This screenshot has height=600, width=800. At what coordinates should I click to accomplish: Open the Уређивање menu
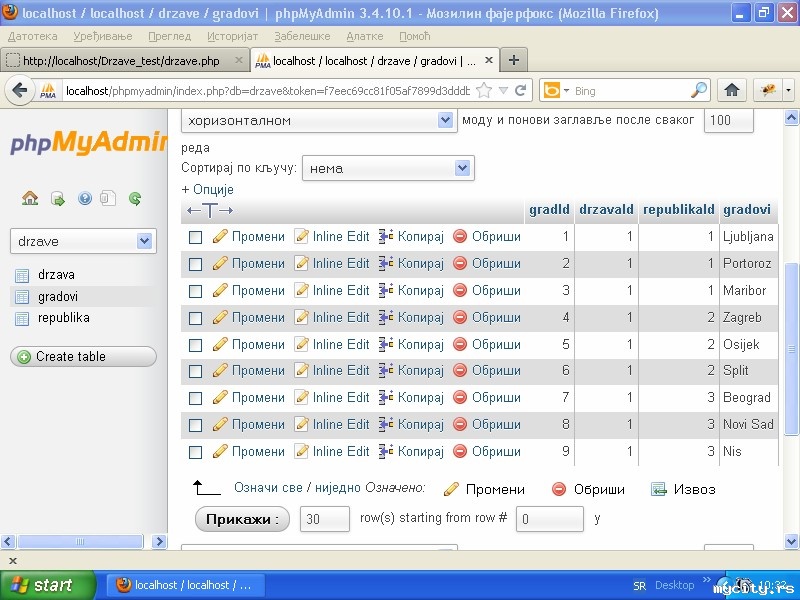(103, 36)
